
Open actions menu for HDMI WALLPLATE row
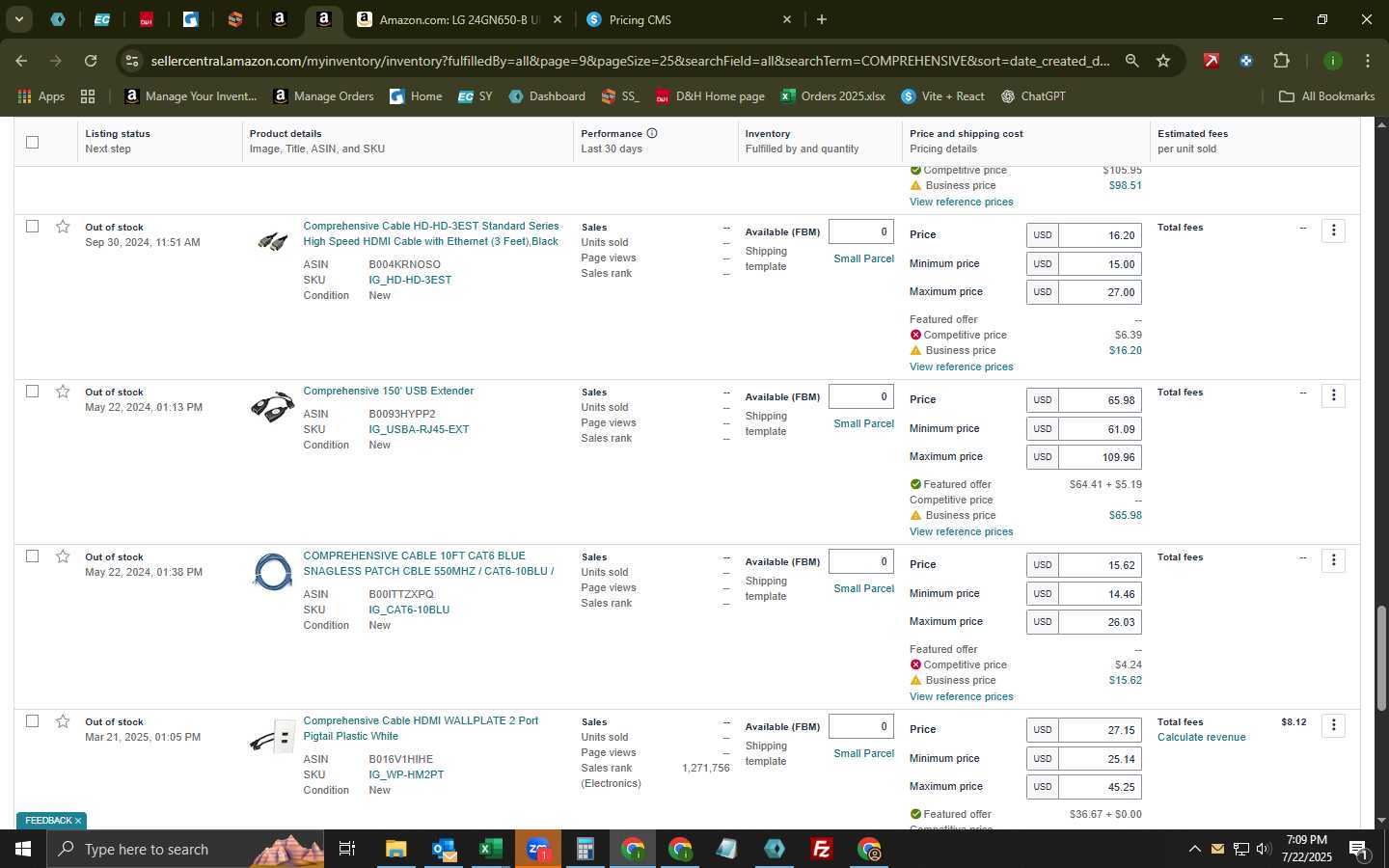pyautogui.click(x=1333, y=725)
